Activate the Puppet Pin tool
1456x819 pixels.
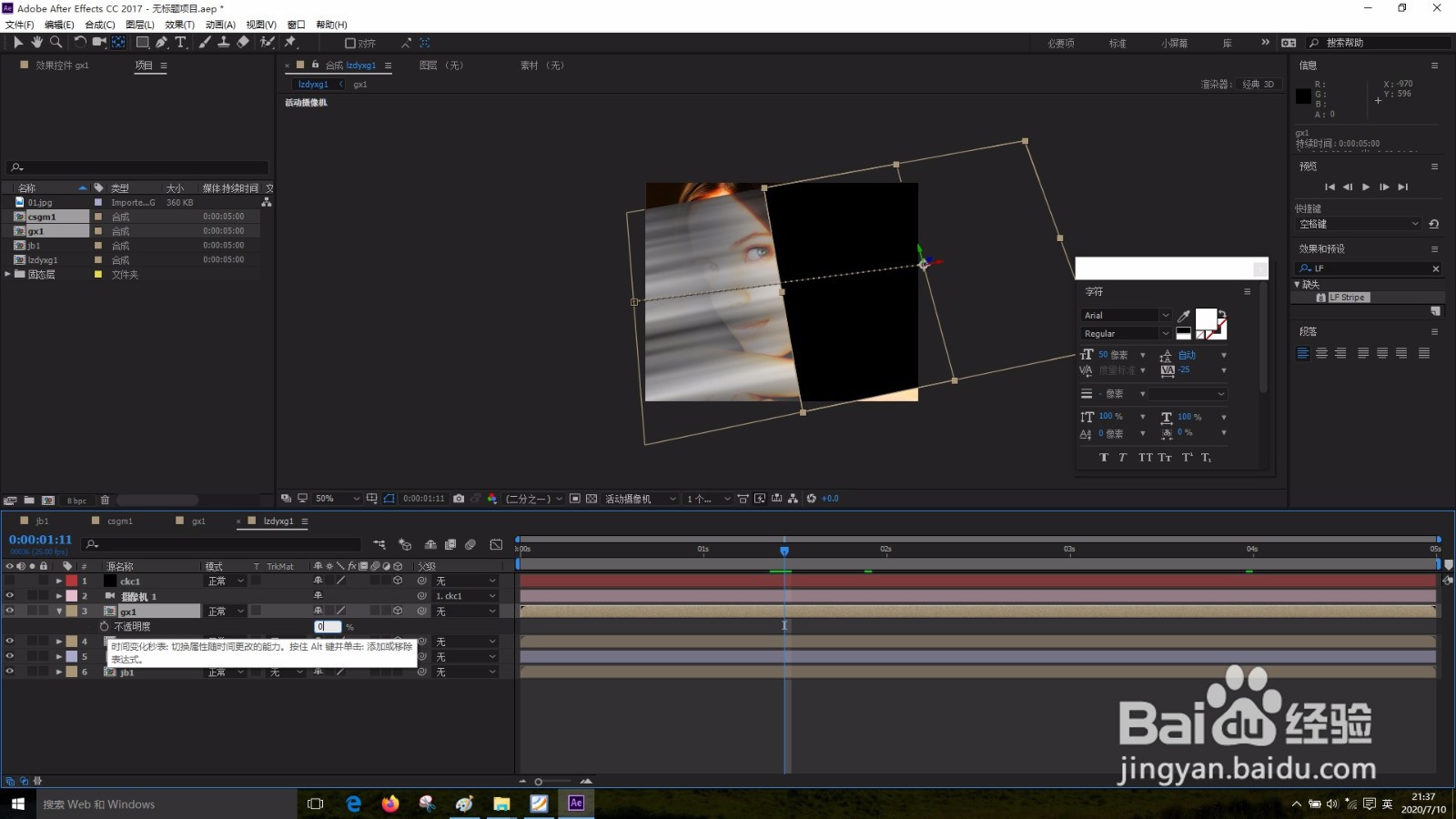pyautogui.click(x=290, y=42)
